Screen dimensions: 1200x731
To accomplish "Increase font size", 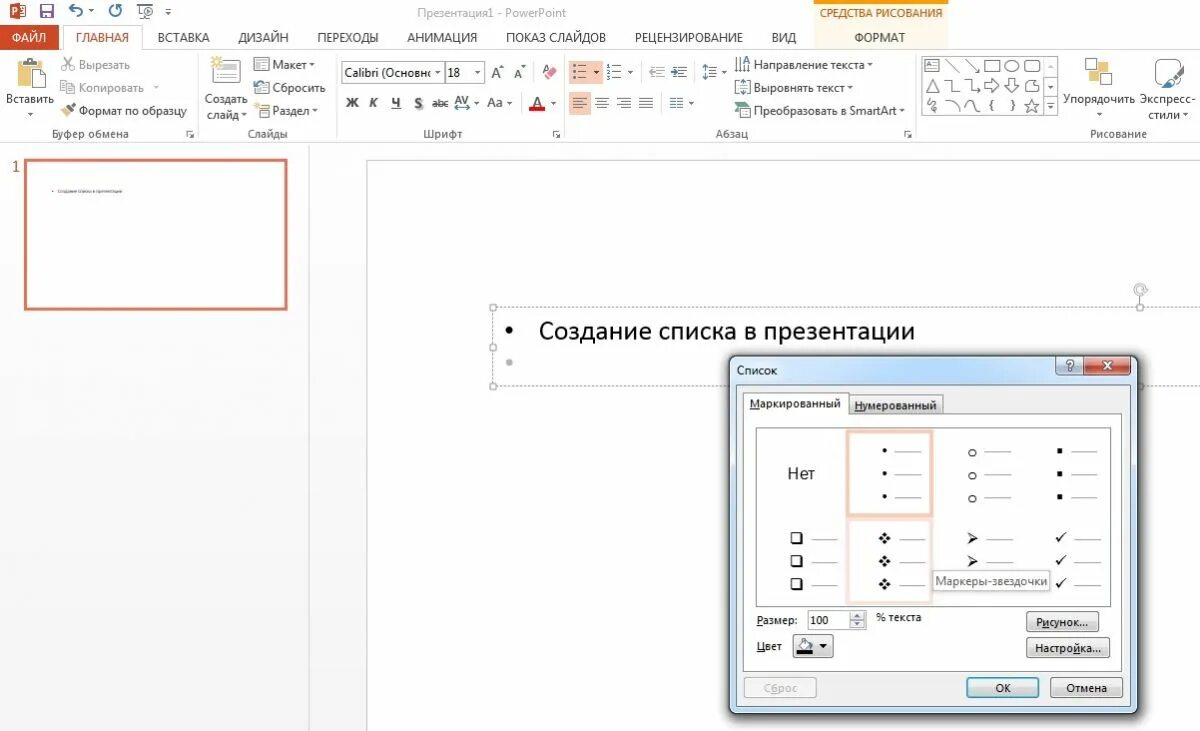I will tap(498, 72).
